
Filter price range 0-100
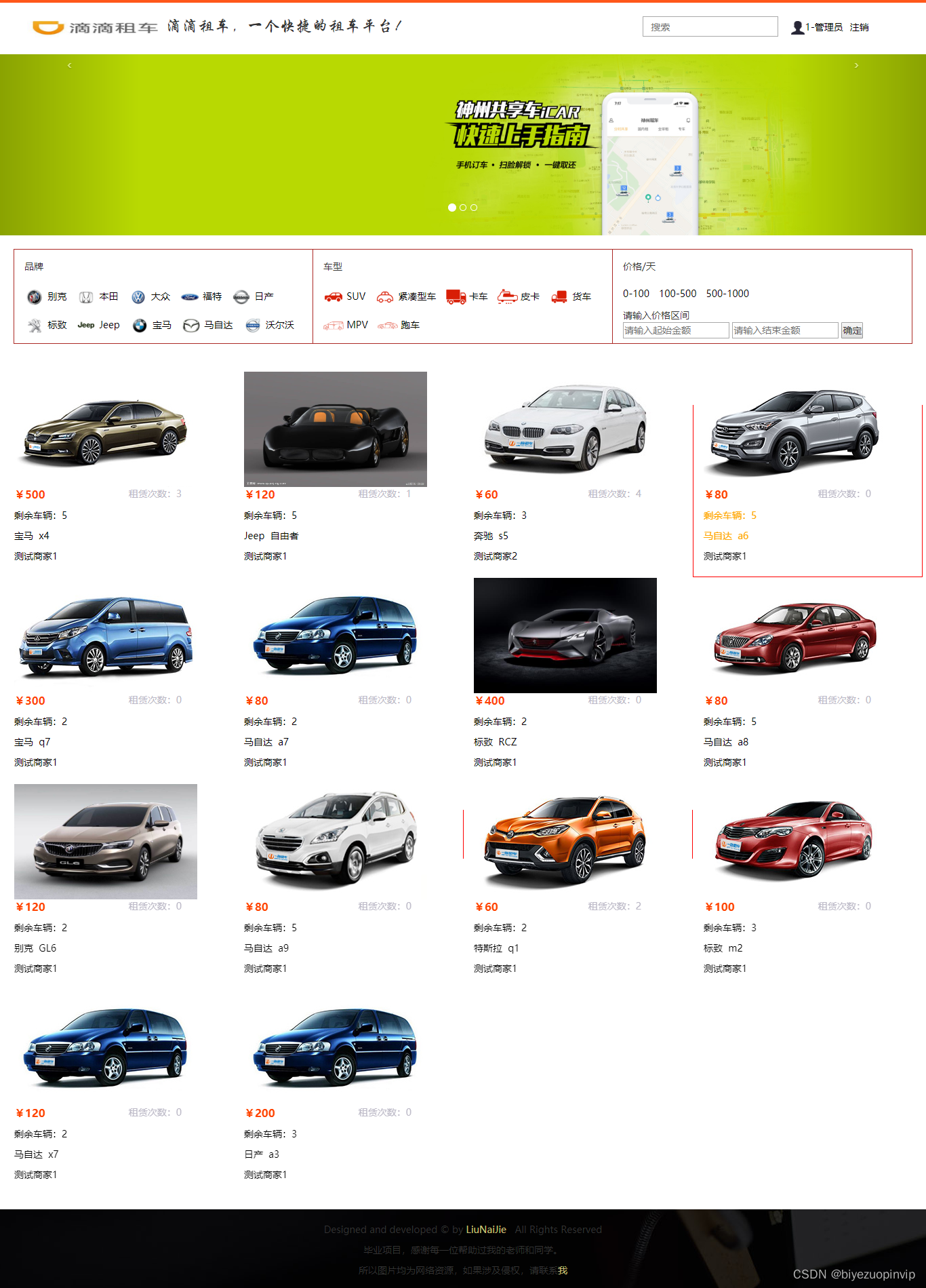pos(636,294)
